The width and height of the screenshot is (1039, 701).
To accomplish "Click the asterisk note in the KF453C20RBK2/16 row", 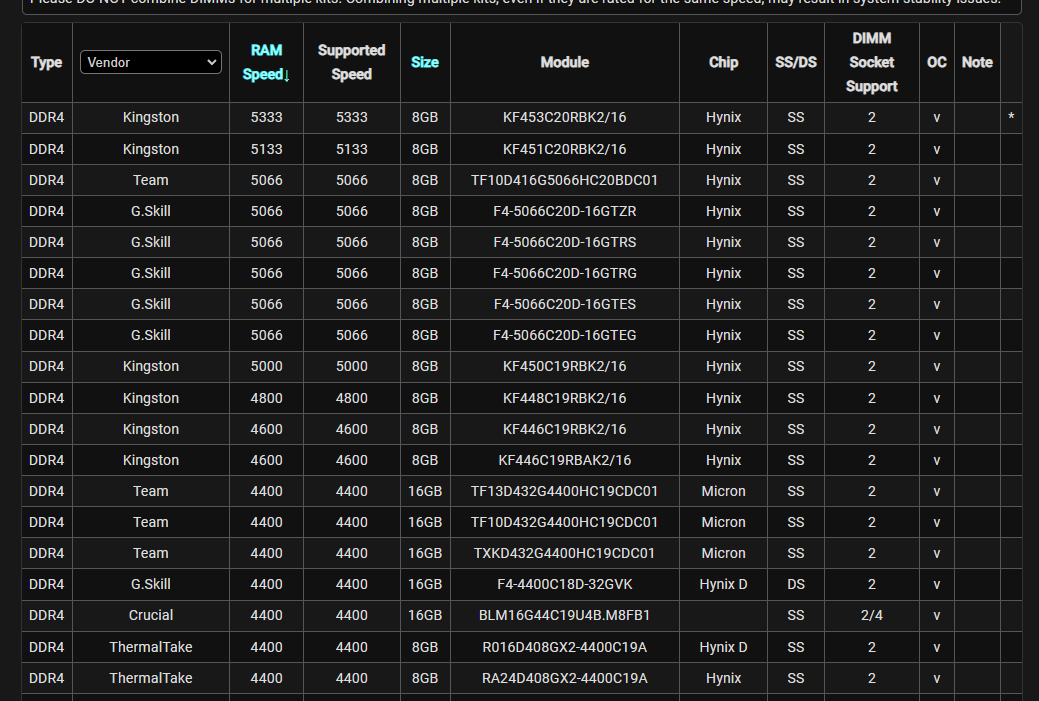I will point(1011,117).
